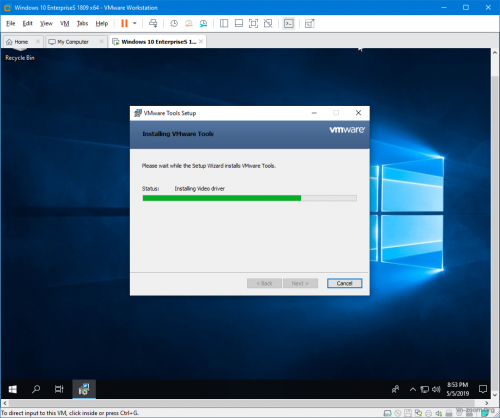500x418 pixels.
Task: Open the Tabs menu
Action: pyautogui.click(x=82, y=23)
